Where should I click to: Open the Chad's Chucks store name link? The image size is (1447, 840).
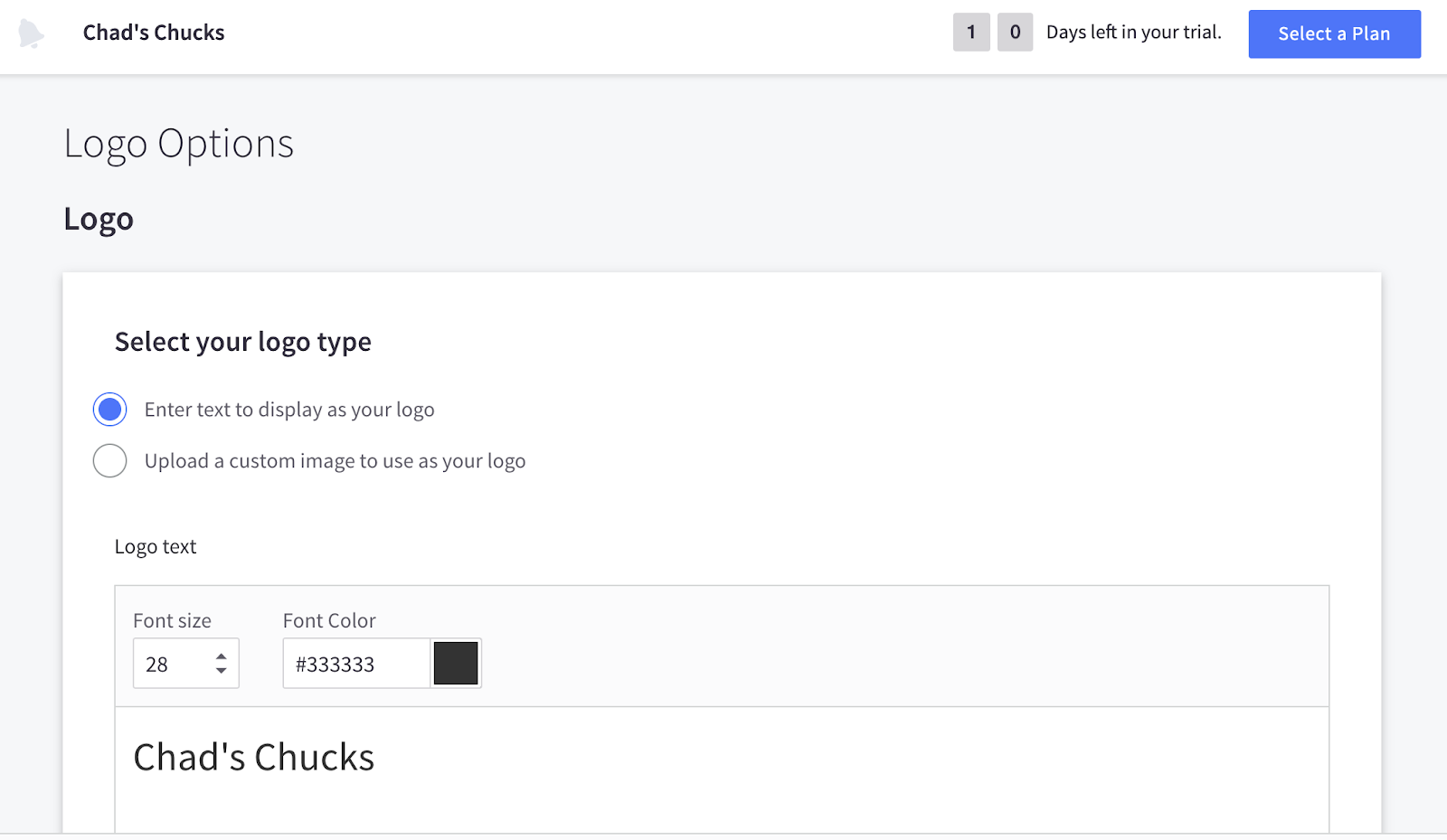(154, 33)
